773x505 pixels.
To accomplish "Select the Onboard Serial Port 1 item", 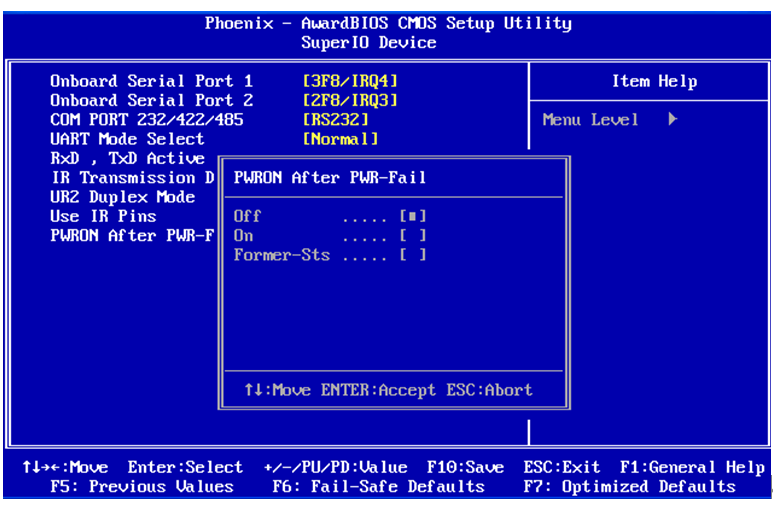I will coord(151,81).
